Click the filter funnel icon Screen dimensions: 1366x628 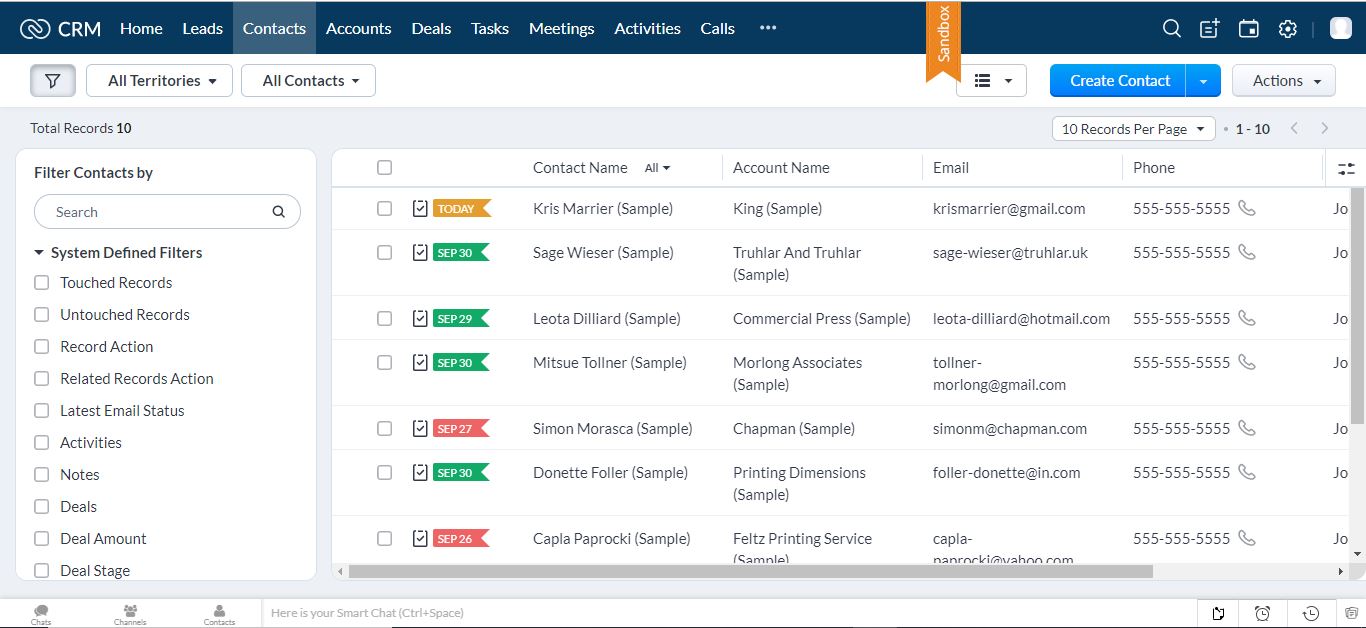(53, 81)
